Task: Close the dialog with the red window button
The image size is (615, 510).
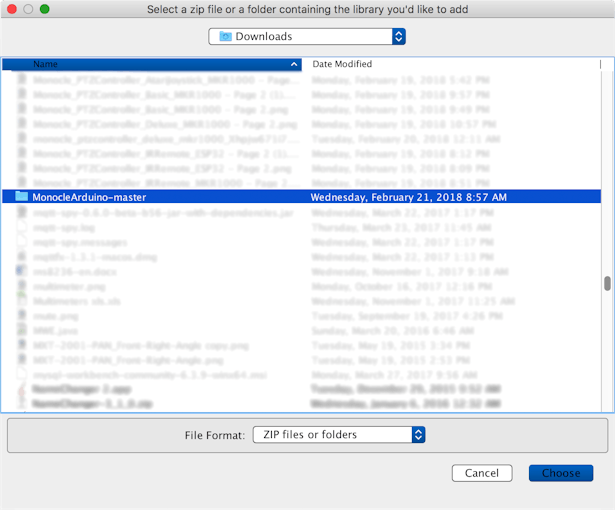Action: 12,9
